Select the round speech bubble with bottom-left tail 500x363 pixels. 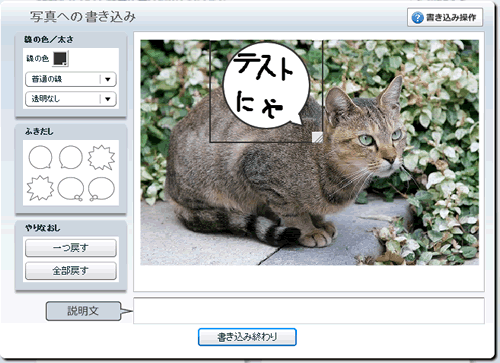[x=71, y=157]
